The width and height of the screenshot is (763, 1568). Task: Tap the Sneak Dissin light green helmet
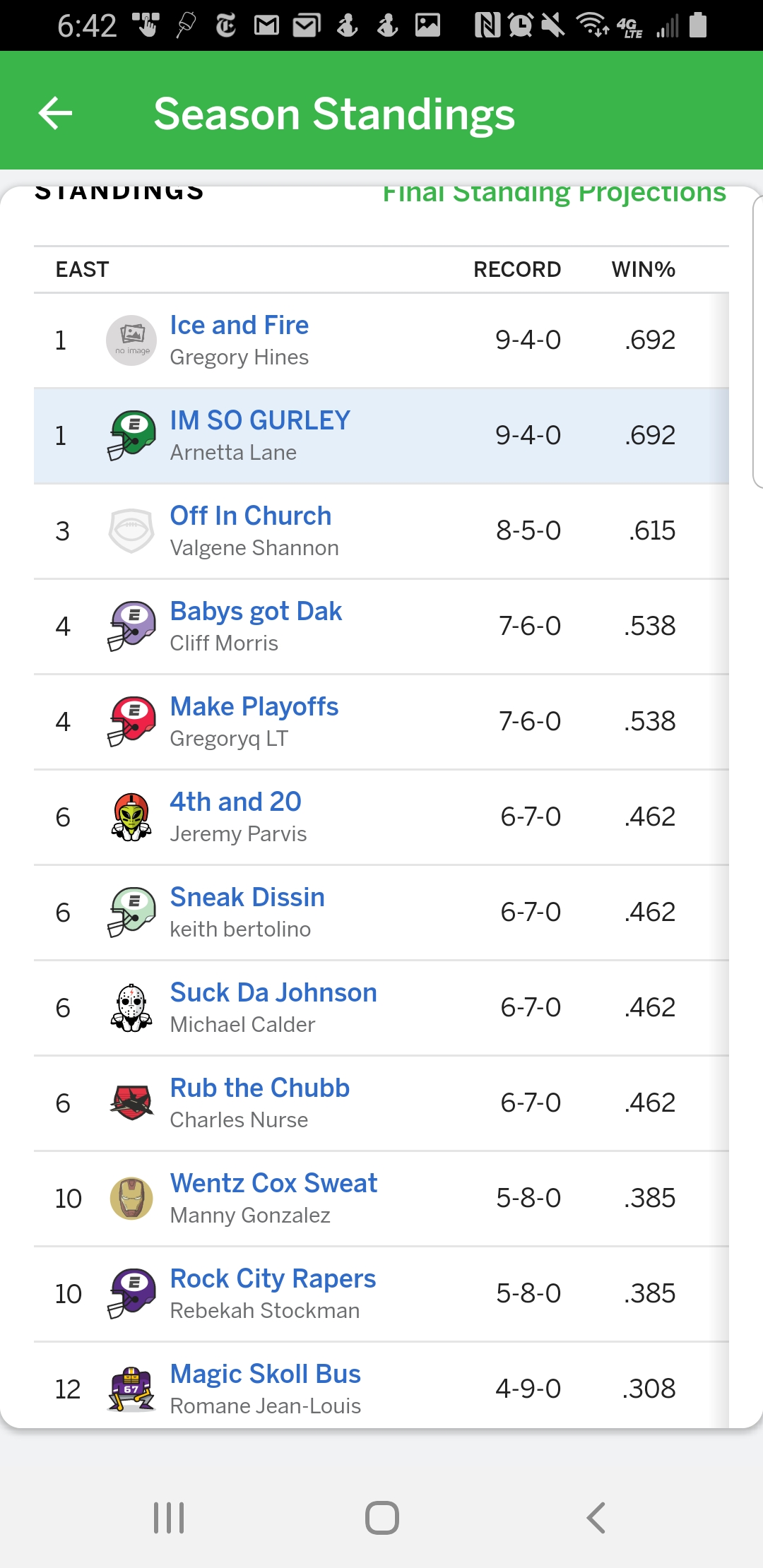pos(131,912)
